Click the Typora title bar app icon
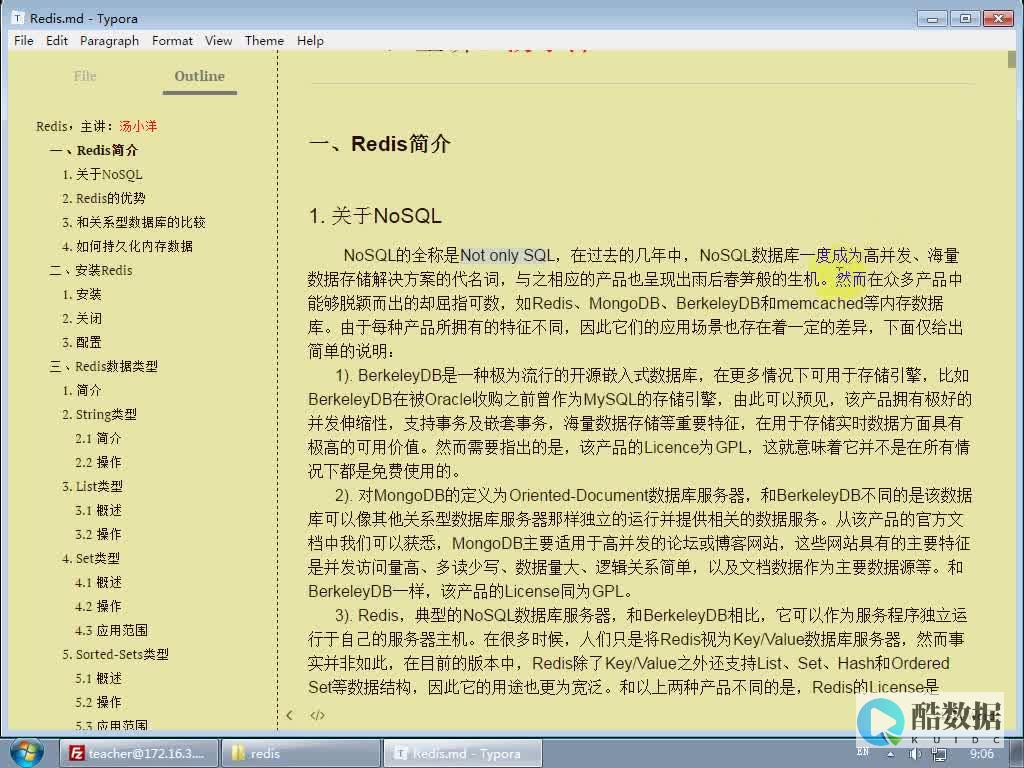Screen dimensions: 1024x768 click(18, 18)
